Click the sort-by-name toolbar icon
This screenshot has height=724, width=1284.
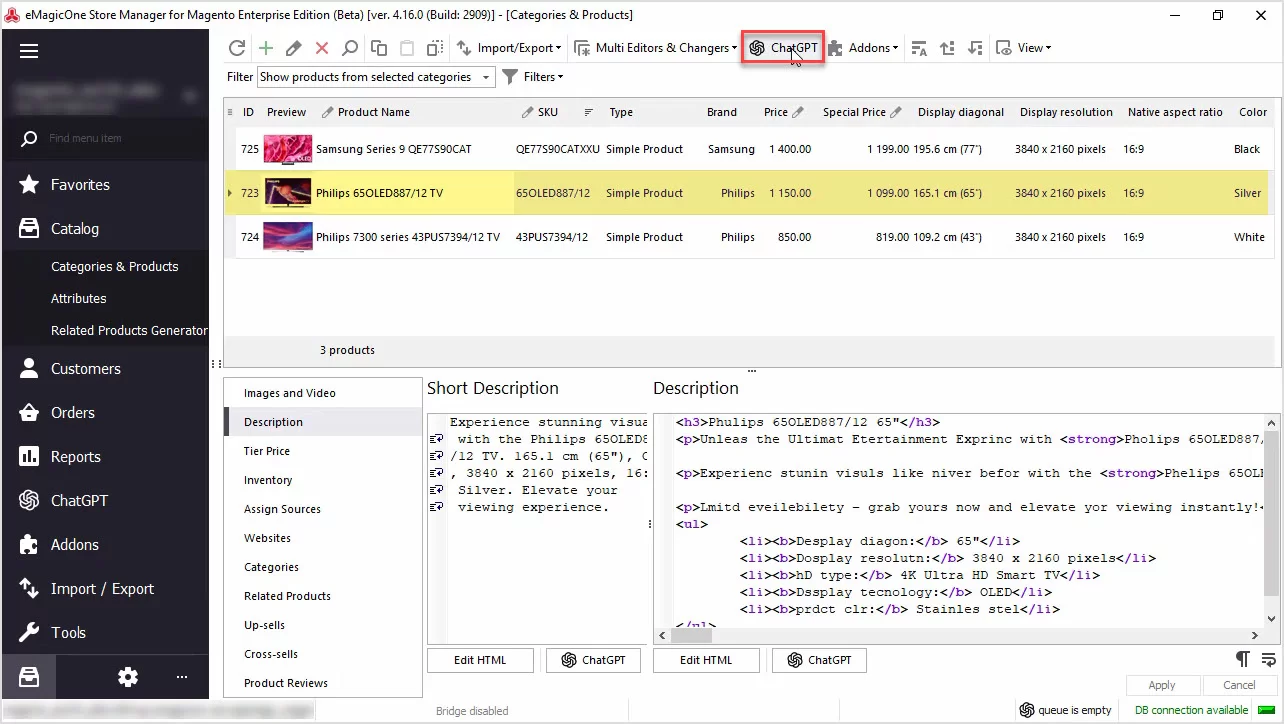coord(919,48)
